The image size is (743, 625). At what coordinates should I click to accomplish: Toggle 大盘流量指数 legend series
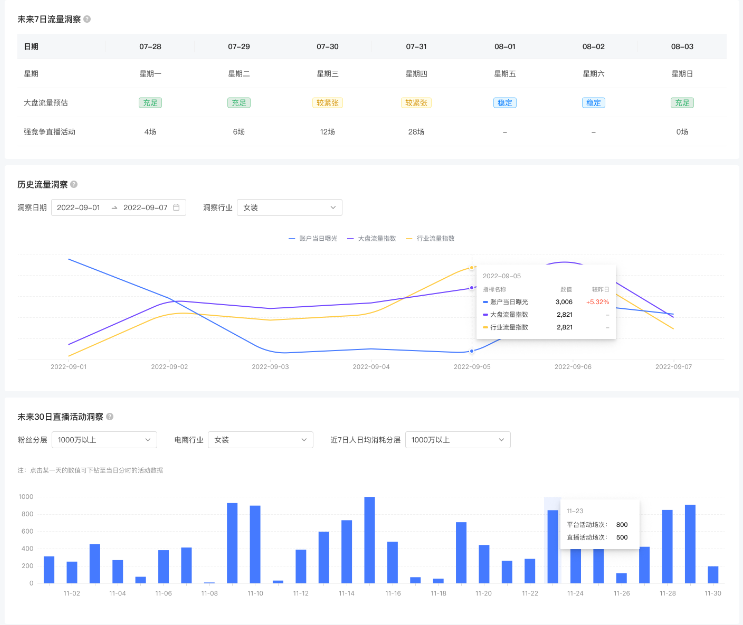point(371,238)
